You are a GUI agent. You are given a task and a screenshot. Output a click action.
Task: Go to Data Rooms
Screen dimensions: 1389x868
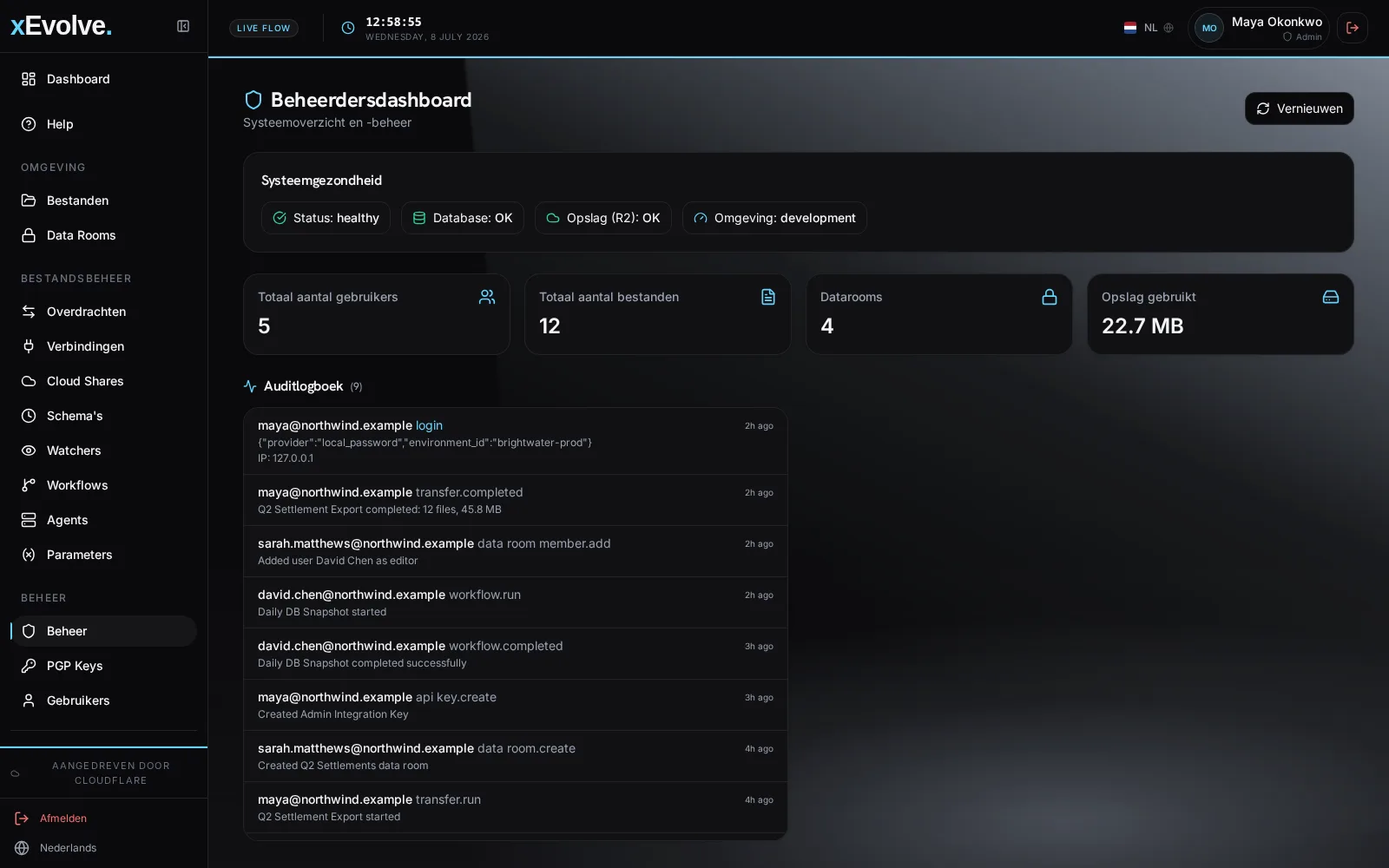click(x=104, y=235)
